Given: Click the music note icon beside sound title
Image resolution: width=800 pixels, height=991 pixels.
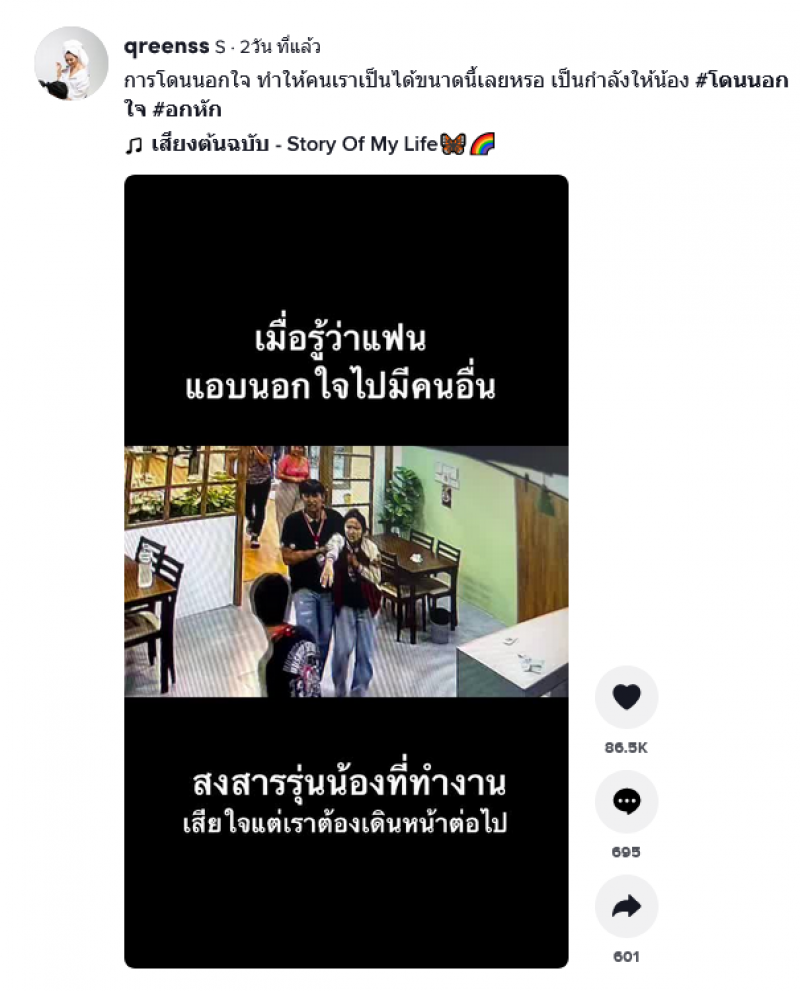Looking at the screenshot, I should pos(133,145).
